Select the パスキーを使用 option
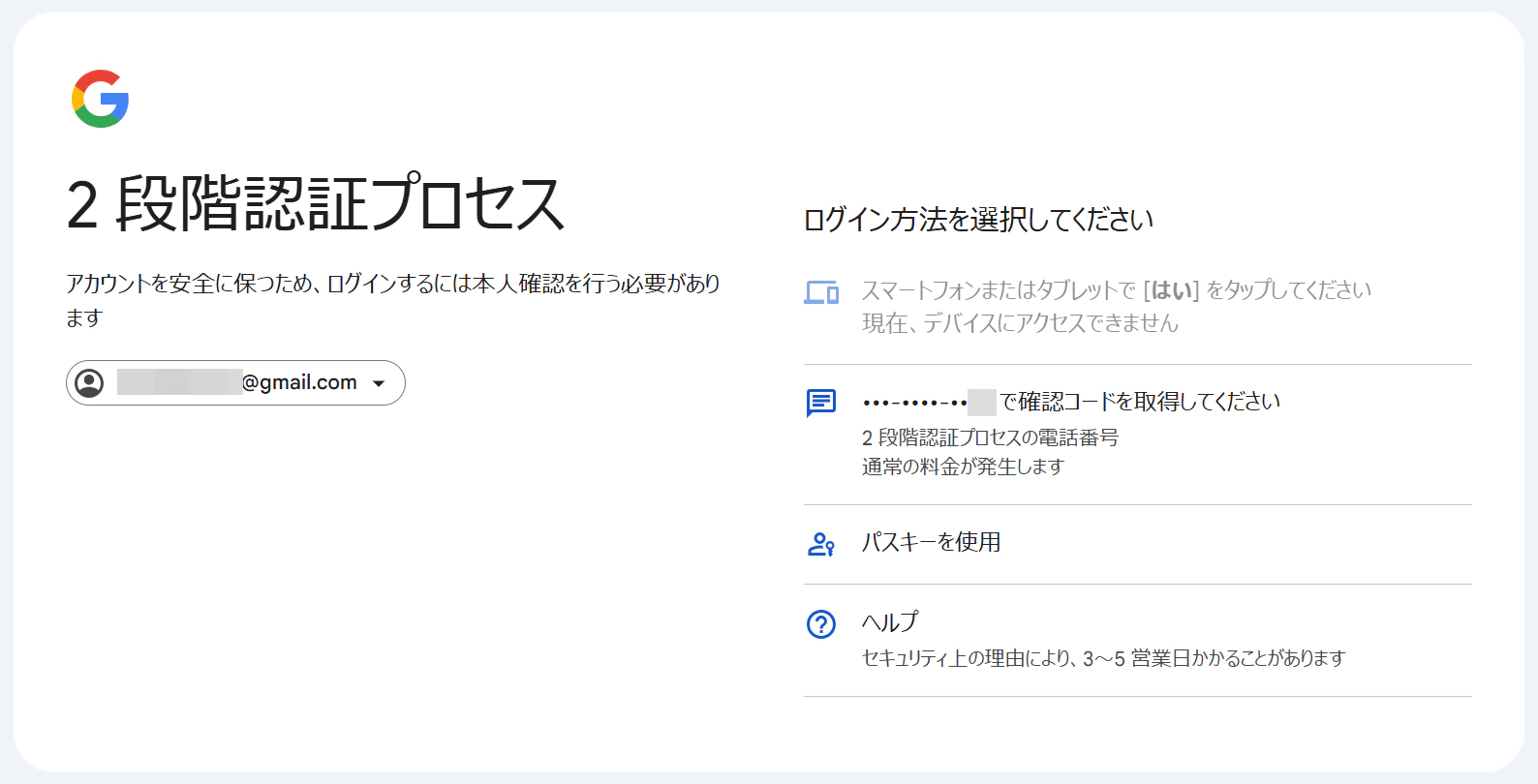1538x784 pixels. pyautogui.click(x=931, y=542)
